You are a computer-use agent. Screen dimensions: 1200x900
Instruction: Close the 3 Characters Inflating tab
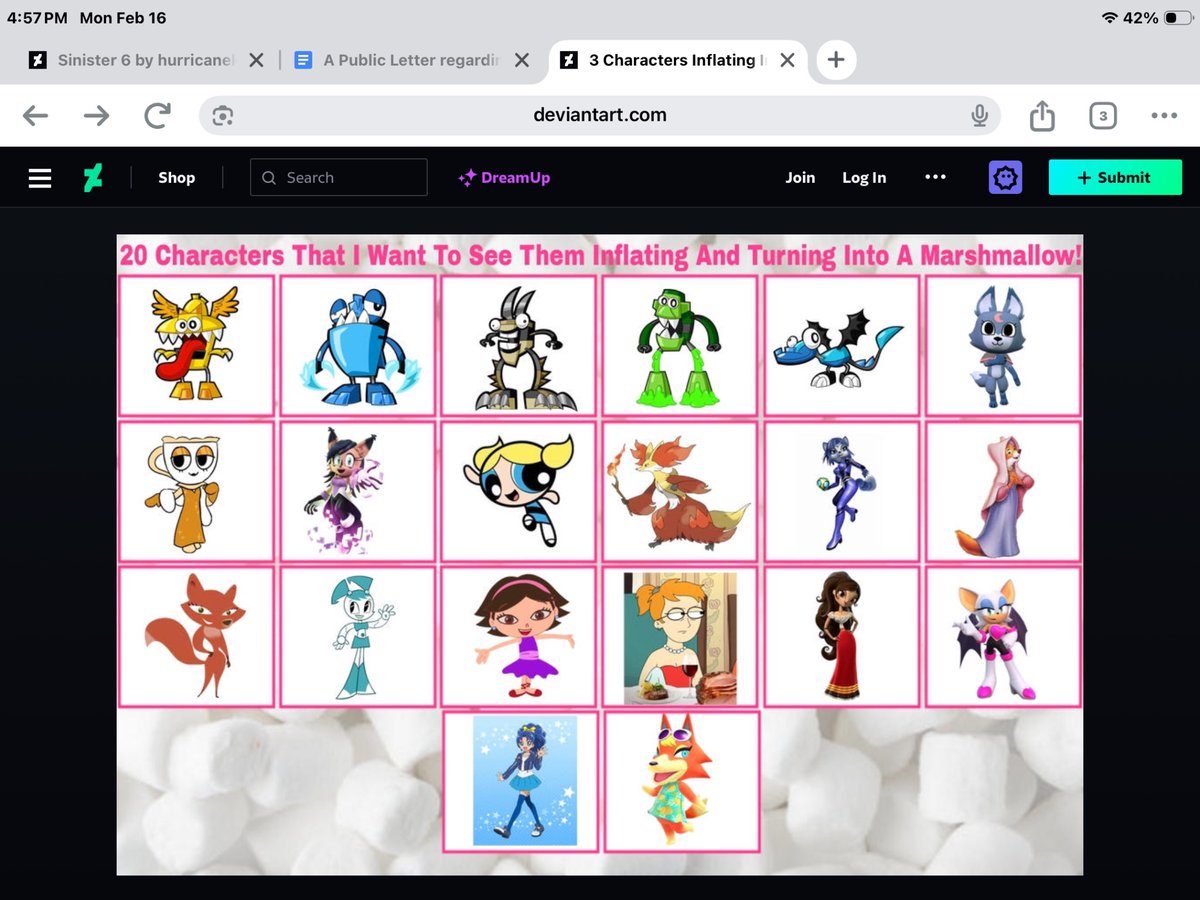[x=787, y=60]
